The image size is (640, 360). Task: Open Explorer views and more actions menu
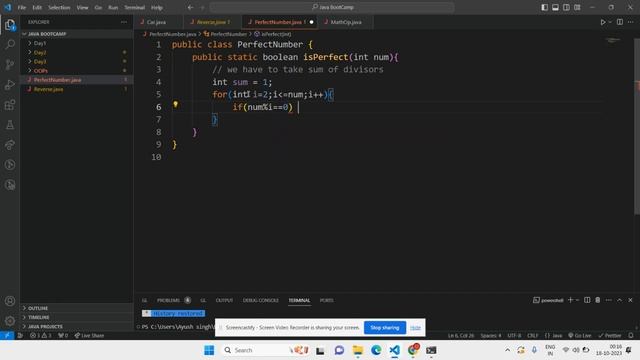pos(124,22)
